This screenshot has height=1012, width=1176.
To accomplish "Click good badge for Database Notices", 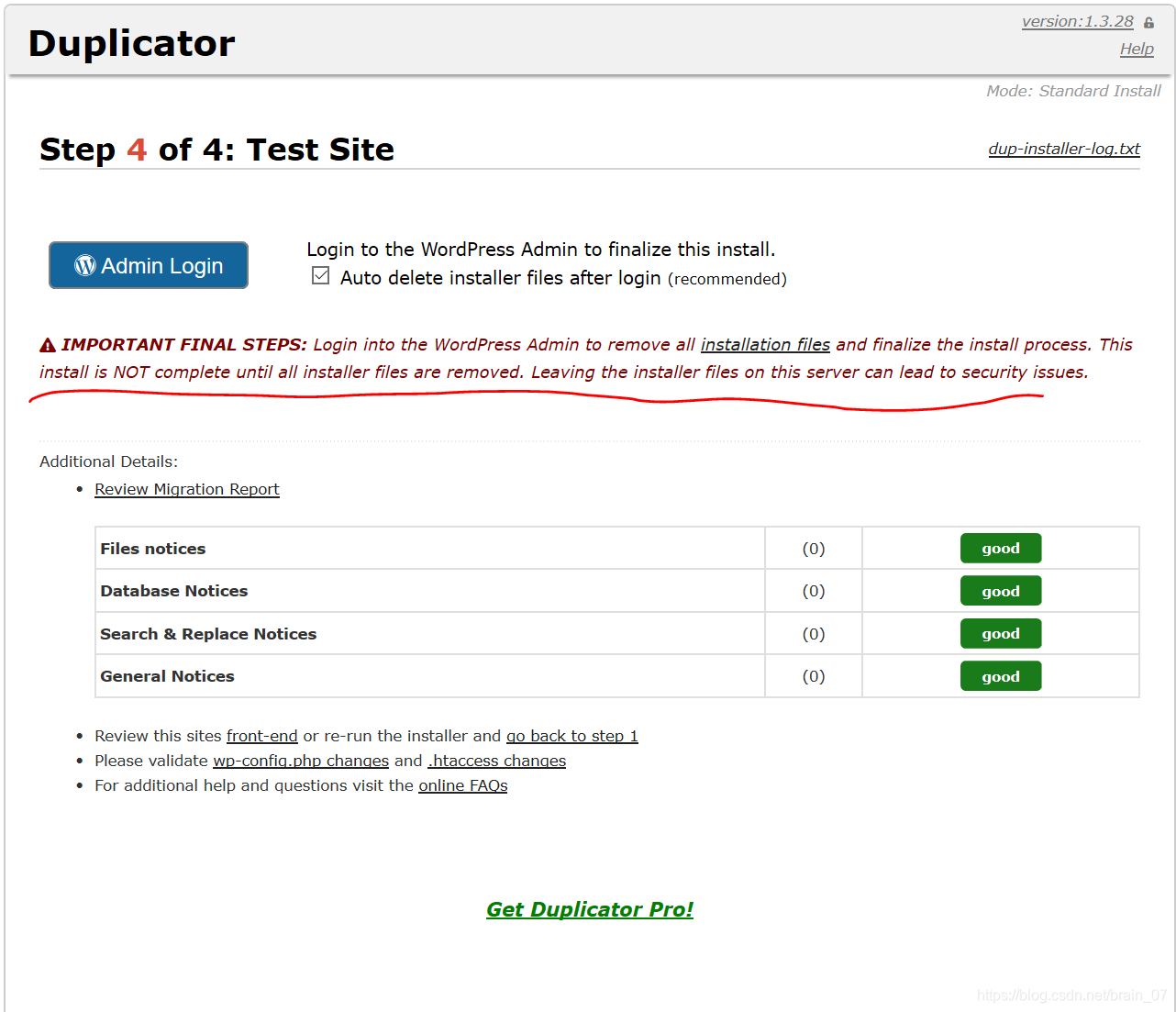I will coord(1001,591).
